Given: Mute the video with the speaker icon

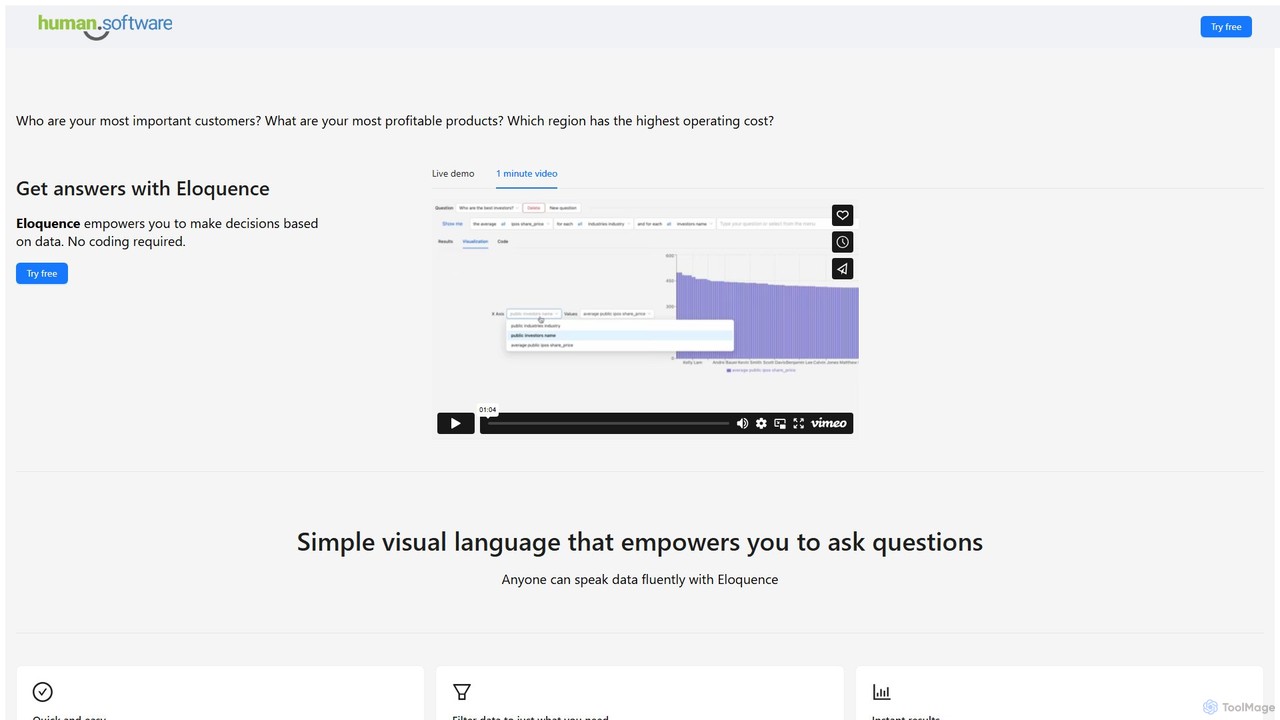Looking at the screenshot, I should [742, 424].
